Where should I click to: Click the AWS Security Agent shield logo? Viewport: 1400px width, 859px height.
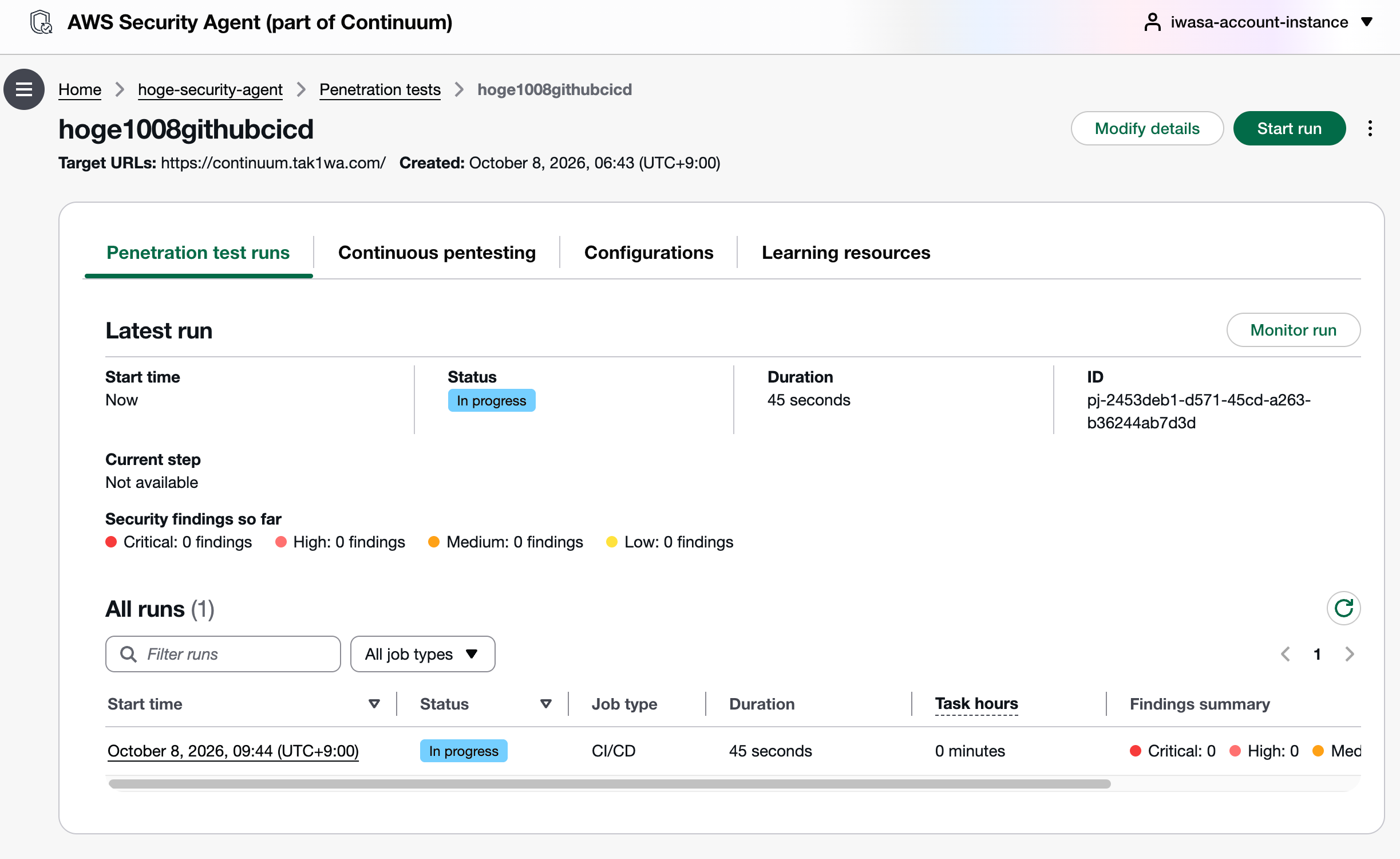tap(41, 22)
